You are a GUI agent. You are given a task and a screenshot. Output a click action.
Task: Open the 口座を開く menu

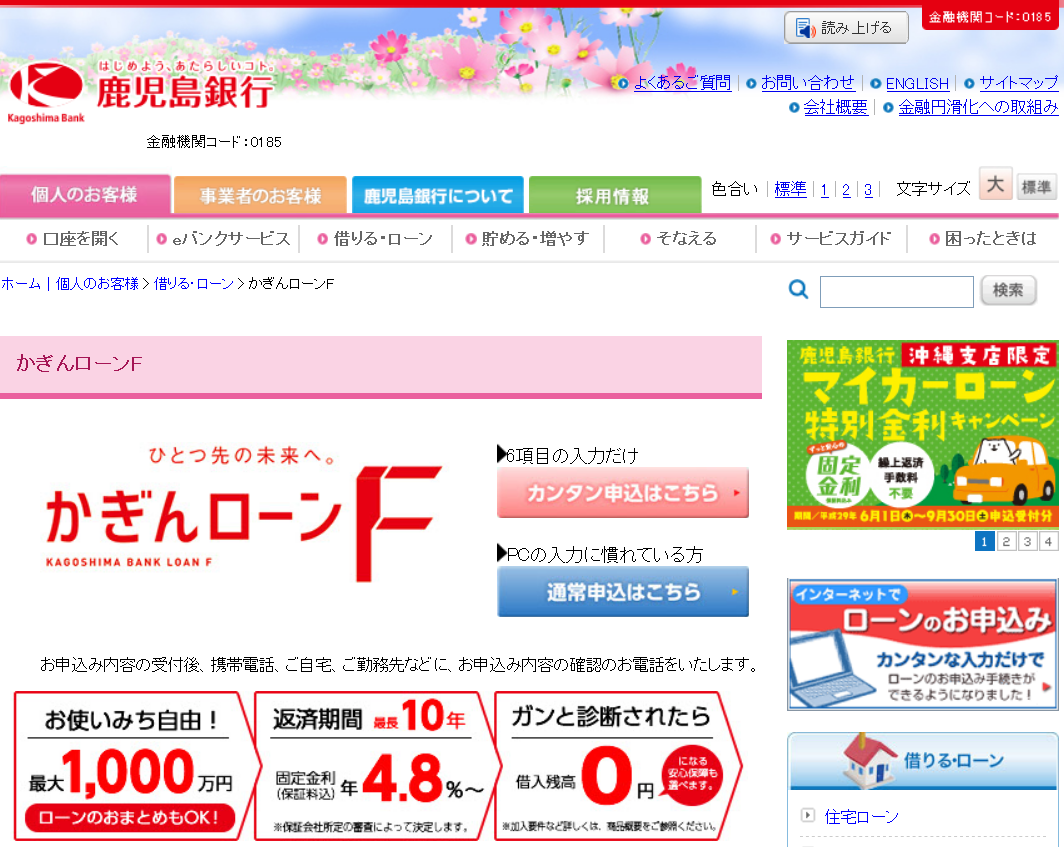pyautogui.click(x=73, y=238)
